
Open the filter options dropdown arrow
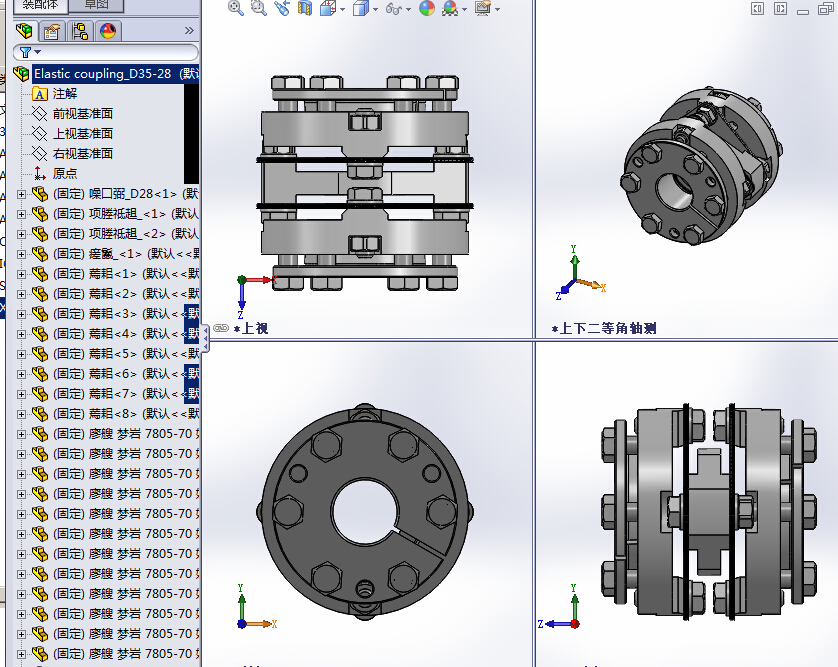click(37, 52)
